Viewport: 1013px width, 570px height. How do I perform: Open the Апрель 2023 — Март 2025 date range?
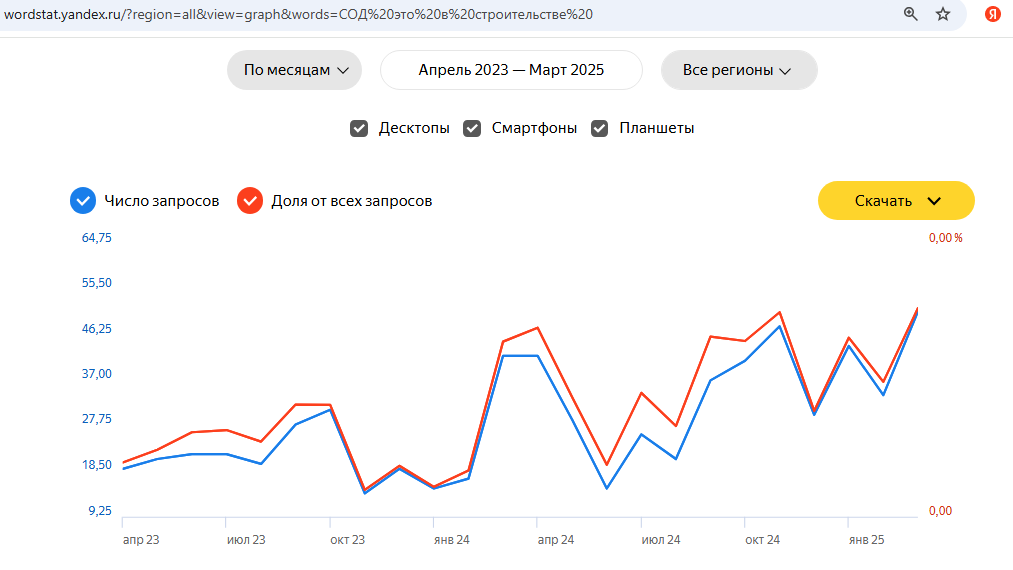coord(511,70)
